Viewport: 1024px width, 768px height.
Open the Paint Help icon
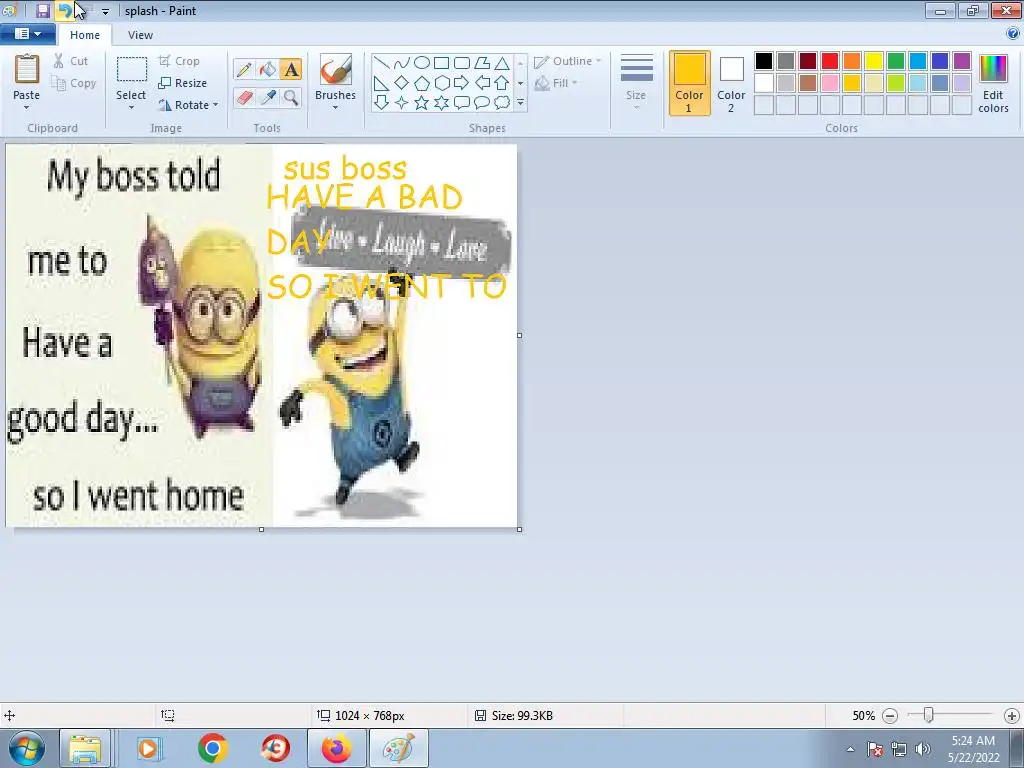tap(1013, 34)
